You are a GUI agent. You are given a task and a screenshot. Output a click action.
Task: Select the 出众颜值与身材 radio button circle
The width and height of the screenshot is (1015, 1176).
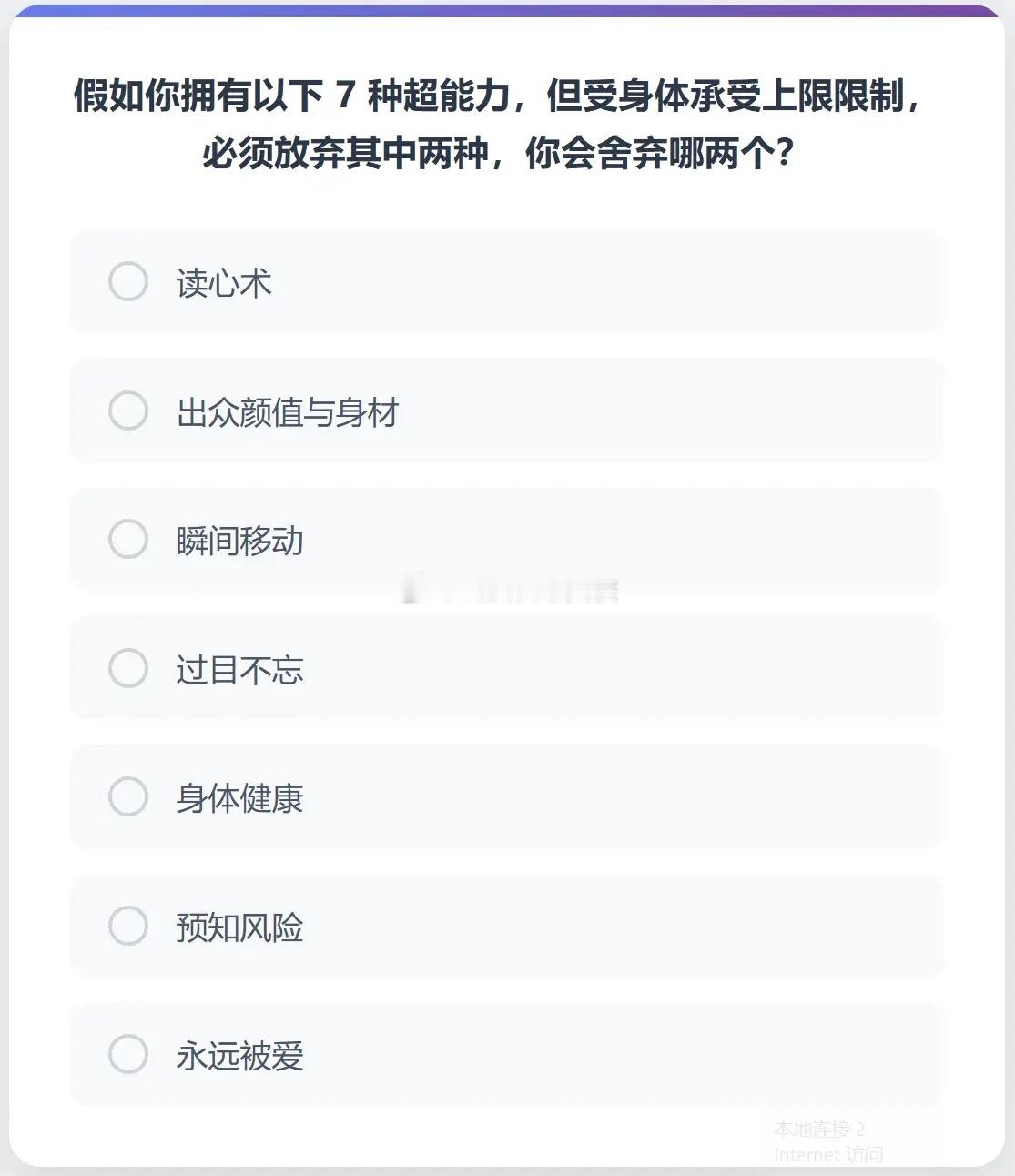pos(128,411)
